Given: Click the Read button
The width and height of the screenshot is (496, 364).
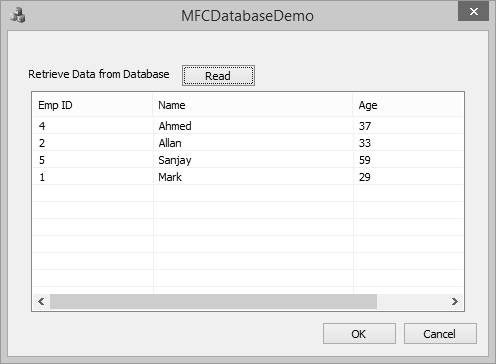Looking at the screenshot, I should pos(218,76).
